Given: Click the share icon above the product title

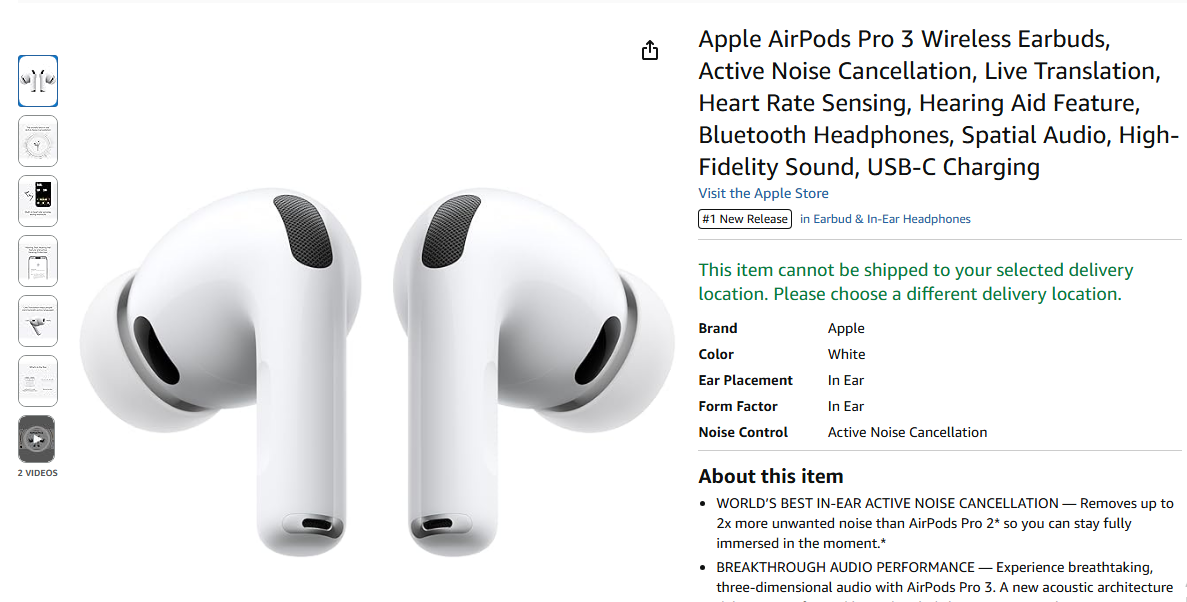Looking at the screenshot, I should click(649, 48).
